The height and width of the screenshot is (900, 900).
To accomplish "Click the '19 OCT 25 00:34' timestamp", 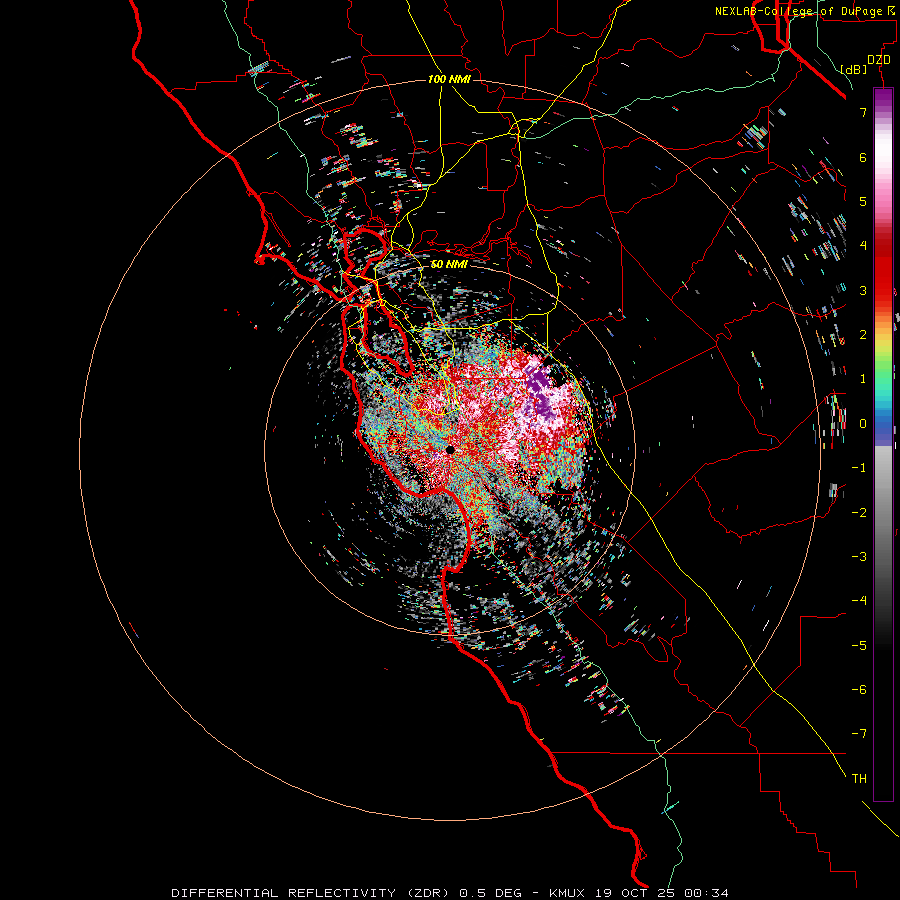I will pyautogui.click(x=662, y=893).
